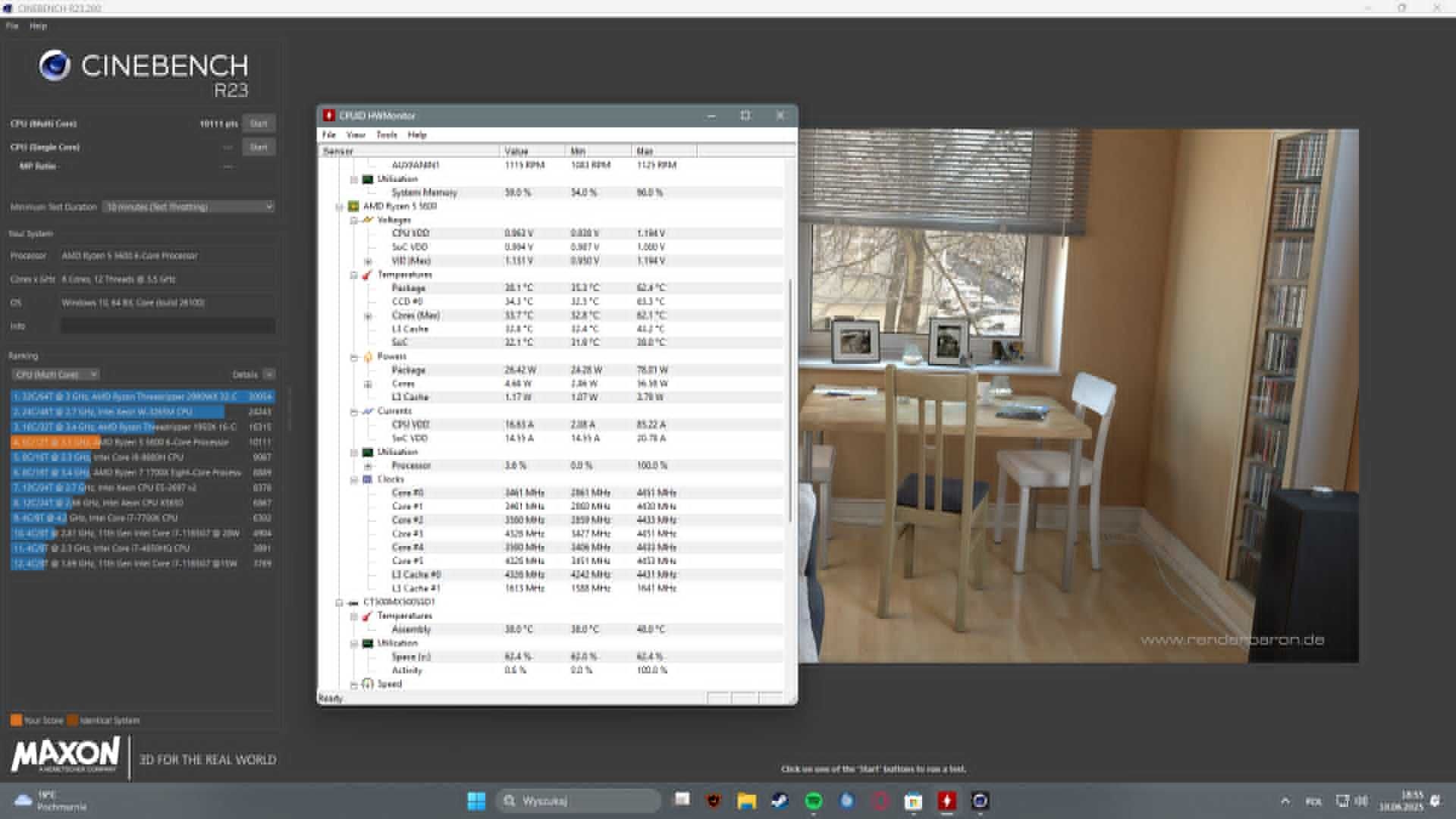Image resolution: width=1456 pixels, height=819 pixels.
Task: Click the thermometer icon of CPU Temperatures
Action: click(368, 275)
